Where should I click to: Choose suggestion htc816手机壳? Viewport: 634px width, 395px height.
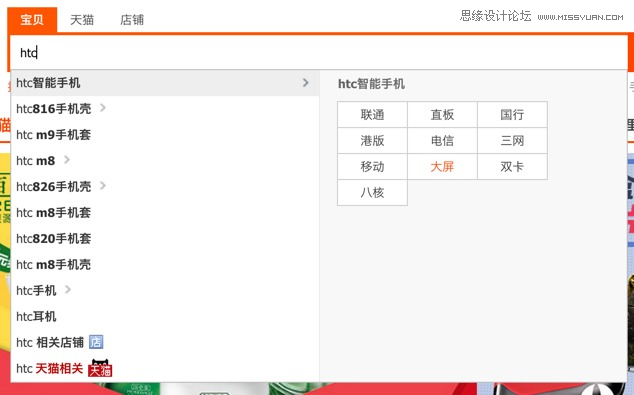(53, 109)
